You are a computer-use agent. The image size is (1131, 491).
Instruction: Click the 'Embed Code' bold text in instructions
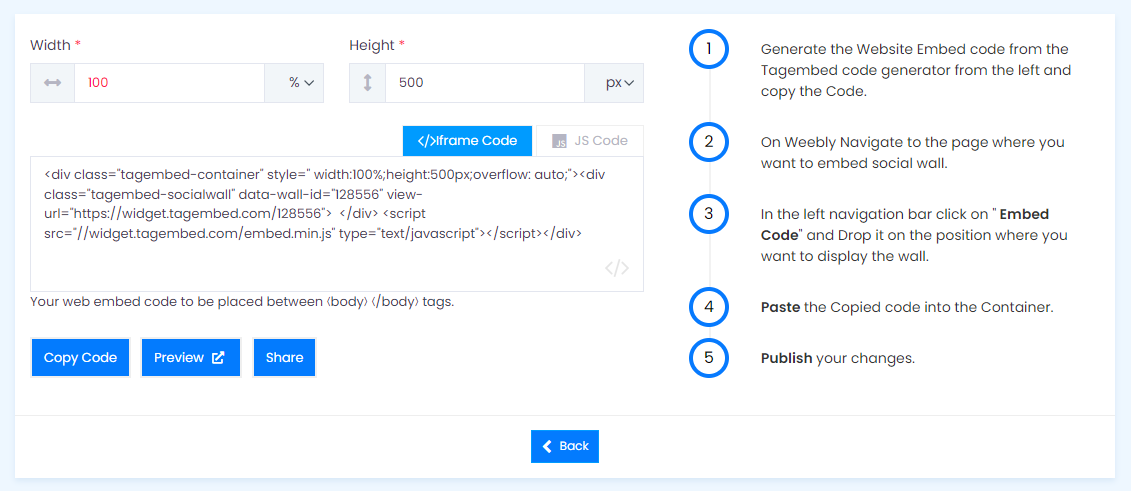tap(905, 225)
